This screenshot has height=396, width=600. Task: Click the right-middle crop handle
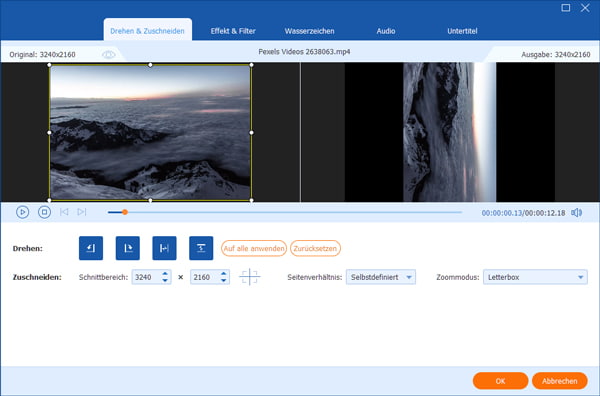[251, 132]
